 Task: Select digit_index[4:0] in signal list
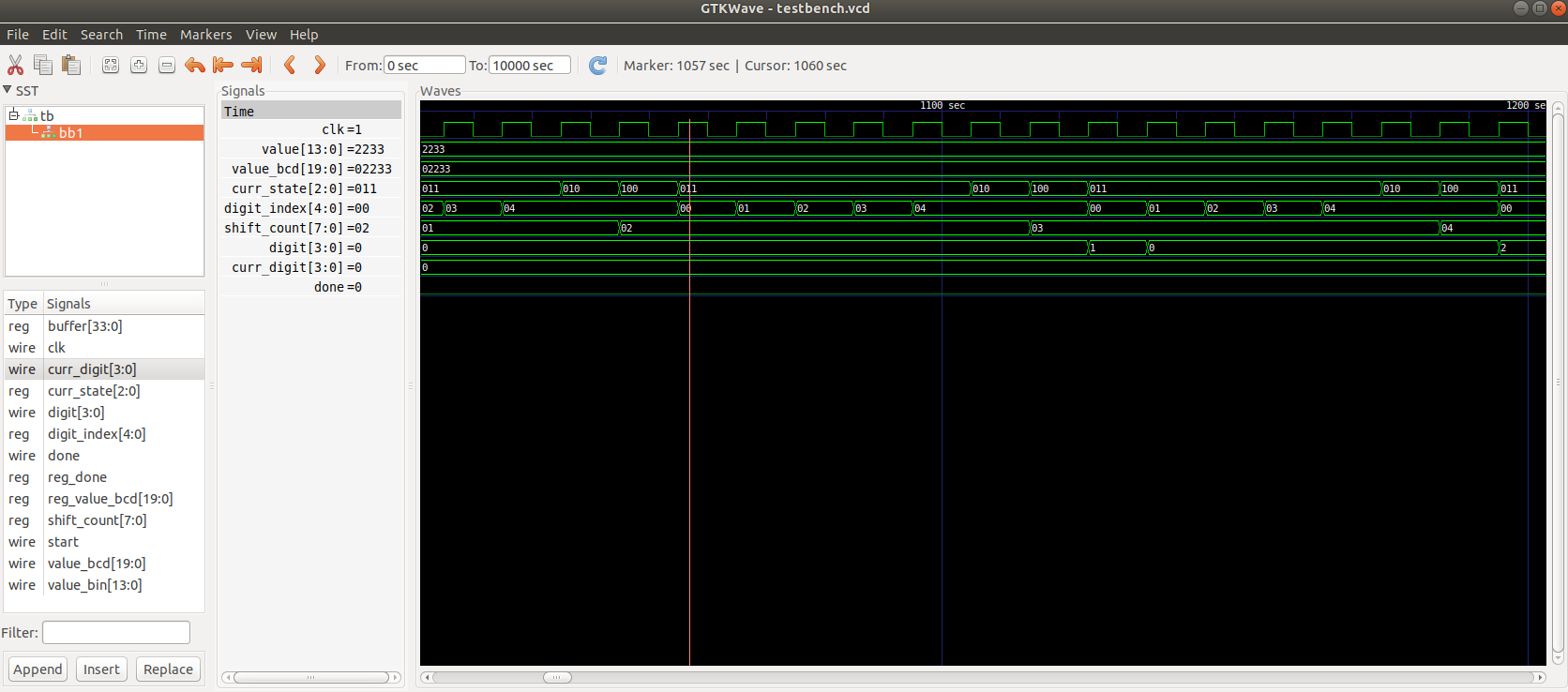point(104,434)
